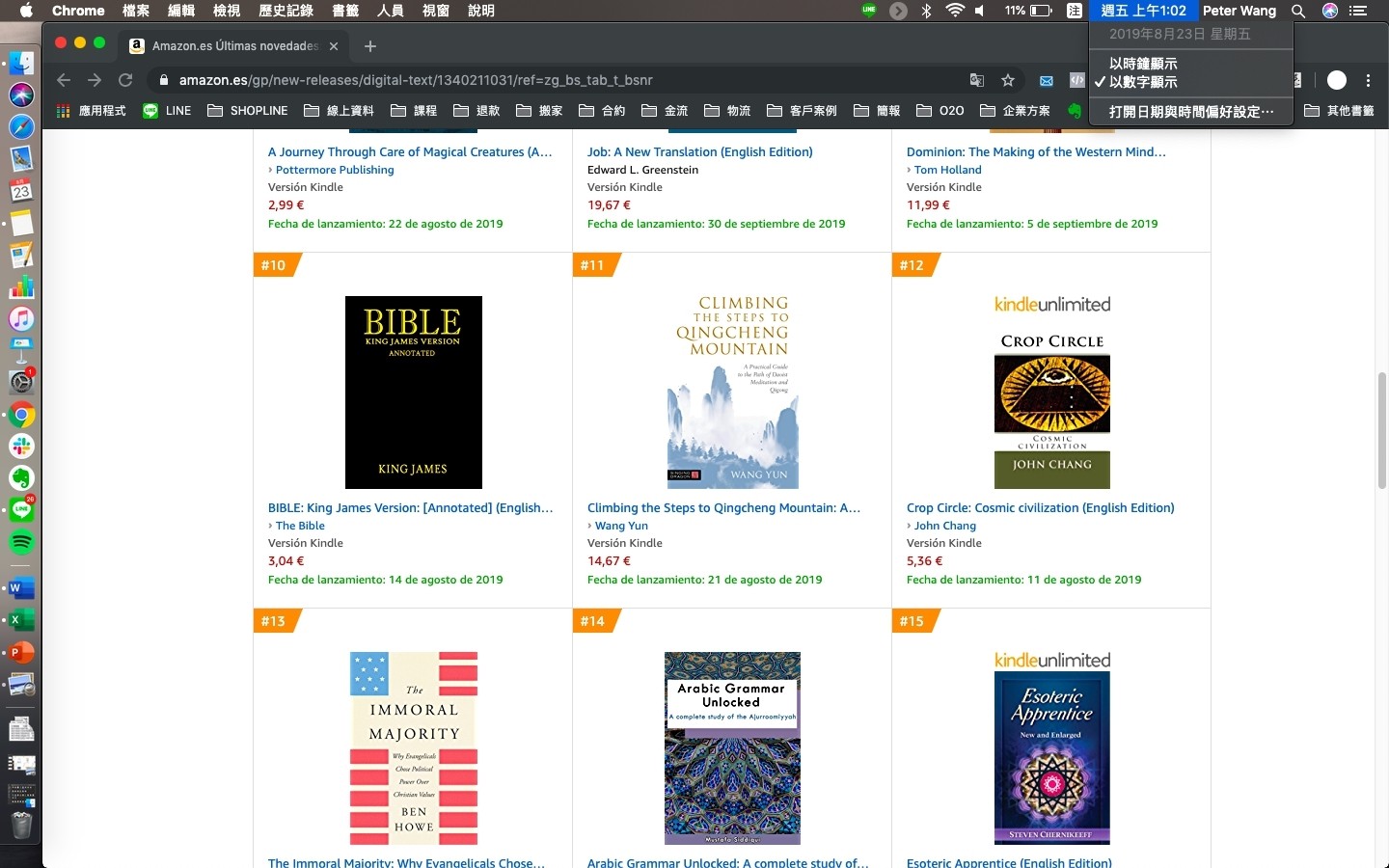Expand the 合約 bookmark folder
1389x868 pixels.
coord(602,111)
